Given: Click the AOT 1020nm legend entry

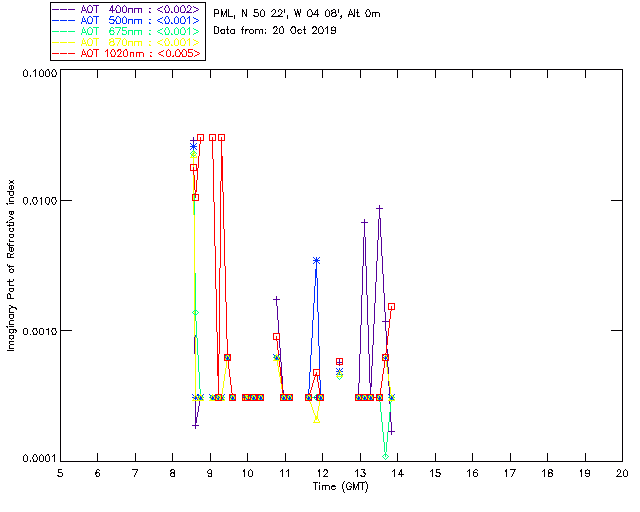Looking at the screenshot, I should point(127,53).
